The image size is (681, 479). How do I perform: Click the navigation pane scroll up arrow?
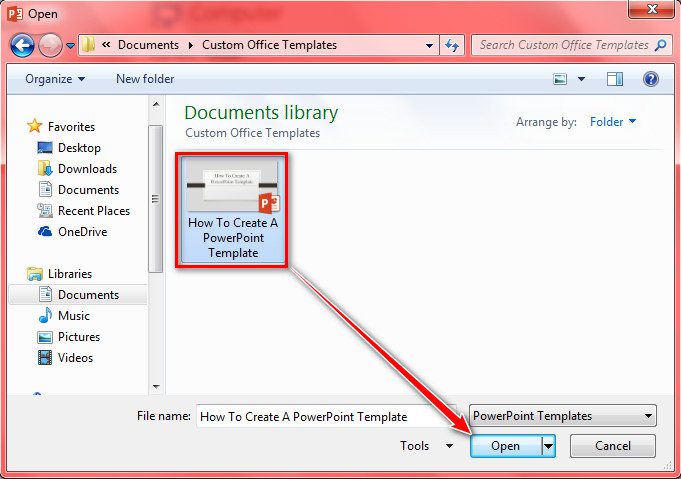pos(156,104)
